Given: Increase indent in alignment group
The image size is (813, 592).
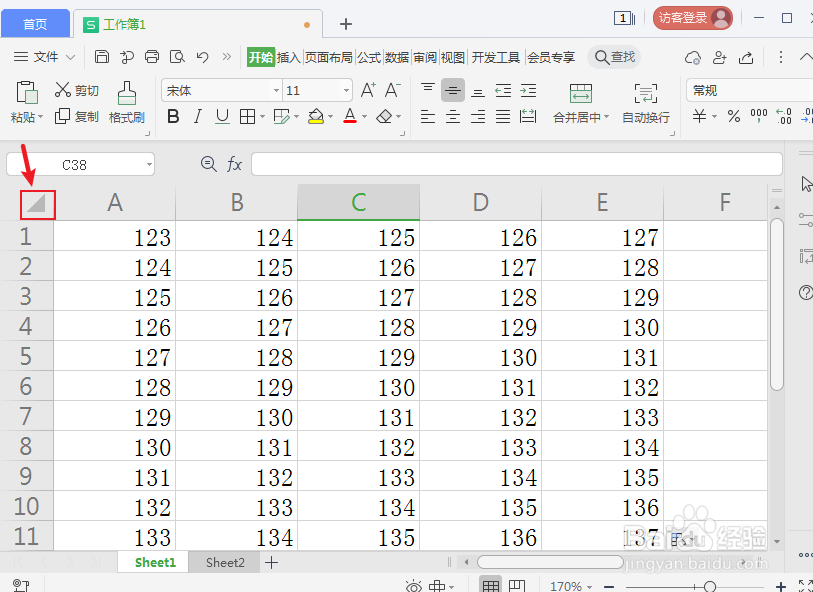Looking at the screenshot, I should [528, 90].
